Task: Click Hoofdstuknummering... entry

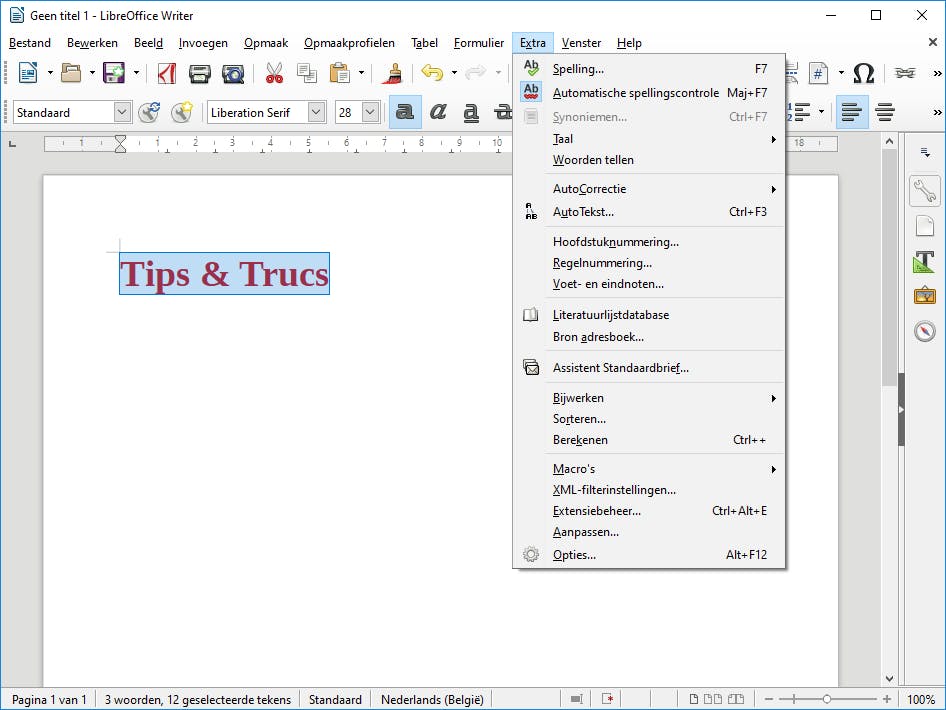Action: tap(649, 242)
